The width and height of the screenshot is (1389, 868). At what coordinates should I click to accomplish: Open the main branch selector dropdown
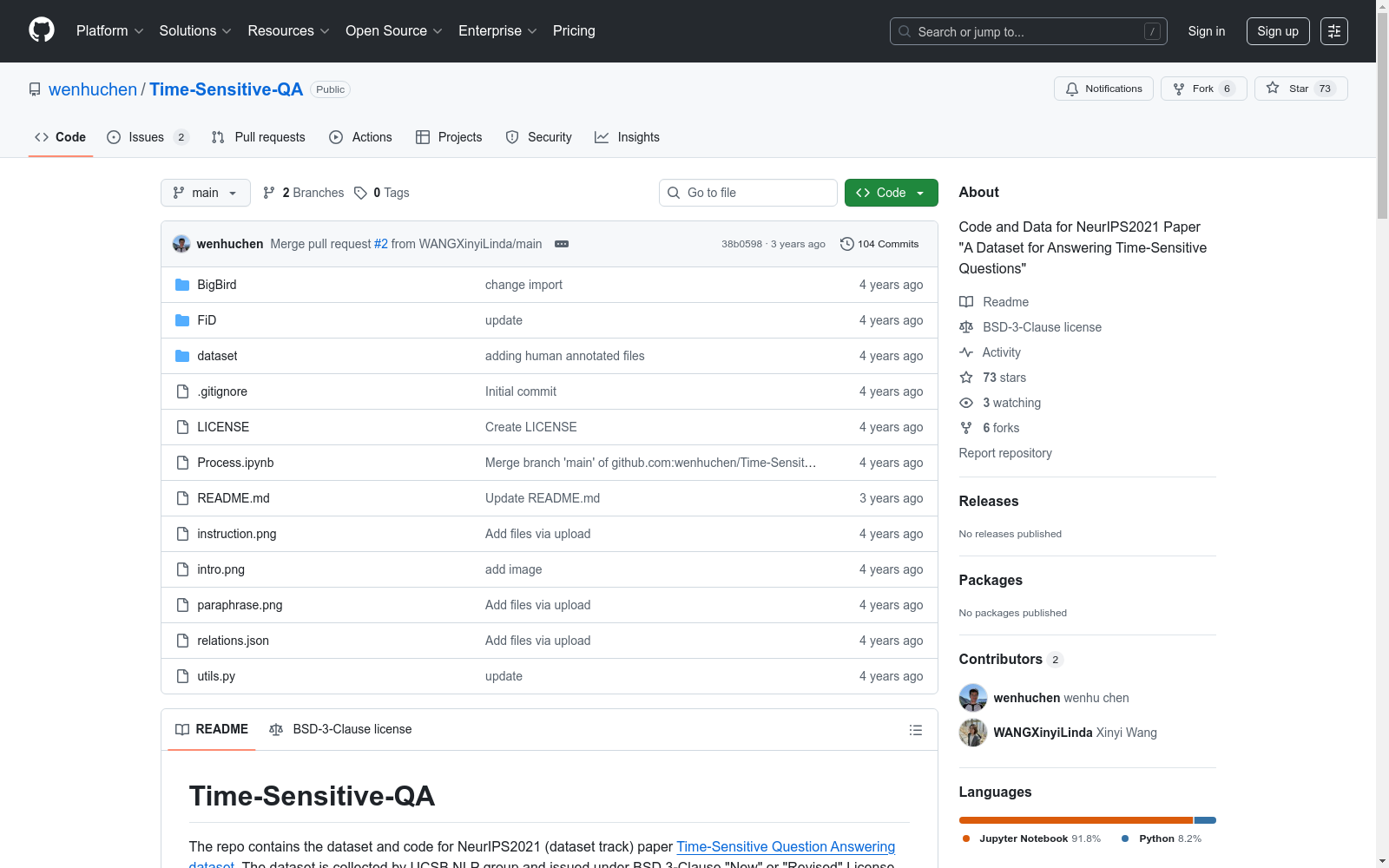point(206,193)
